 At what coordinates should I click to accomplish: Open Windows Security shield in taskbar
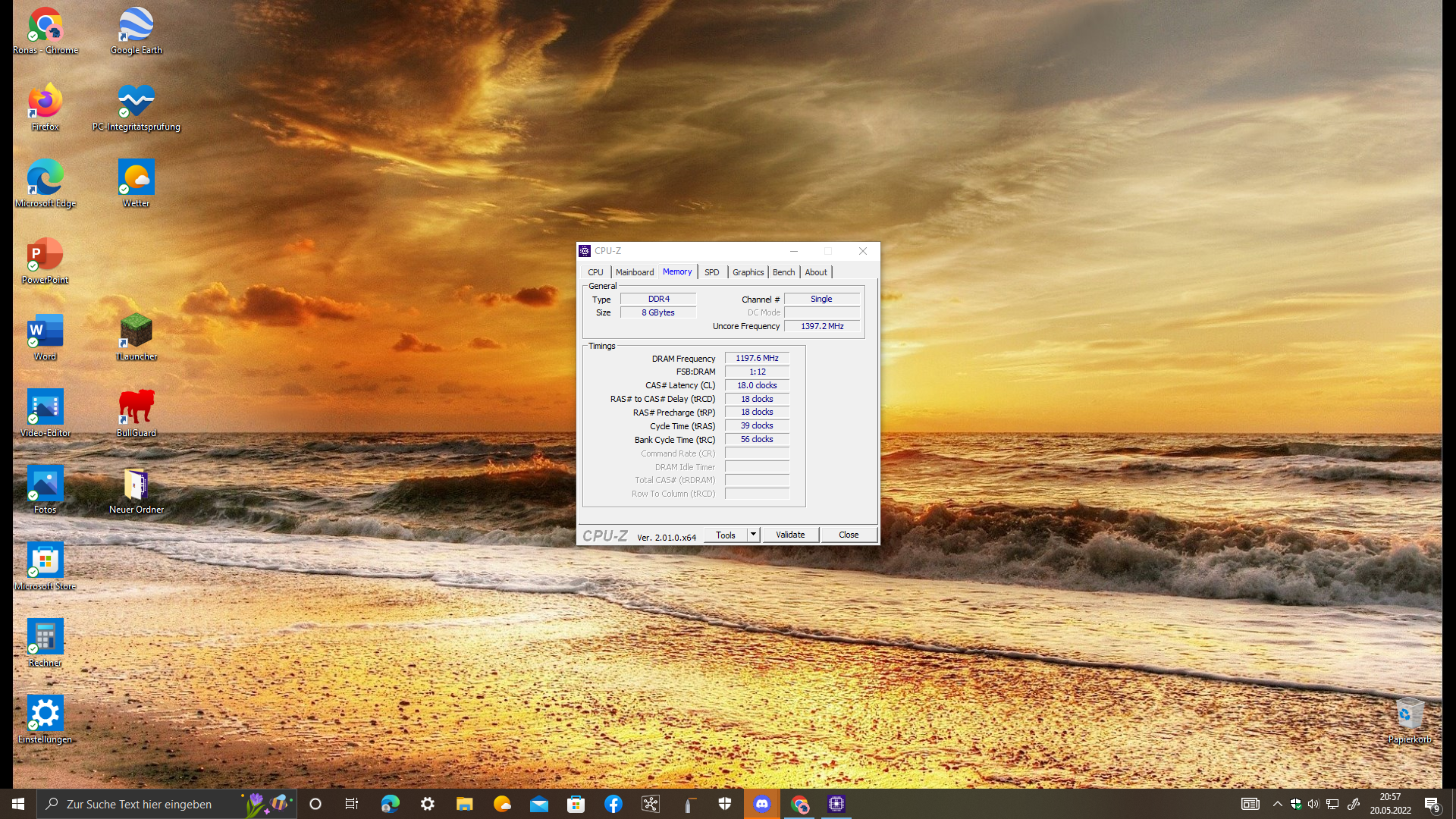tap(725, 804)
